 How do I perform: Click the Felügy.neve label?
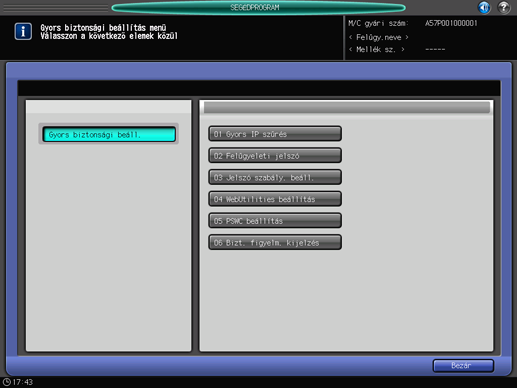379,37
